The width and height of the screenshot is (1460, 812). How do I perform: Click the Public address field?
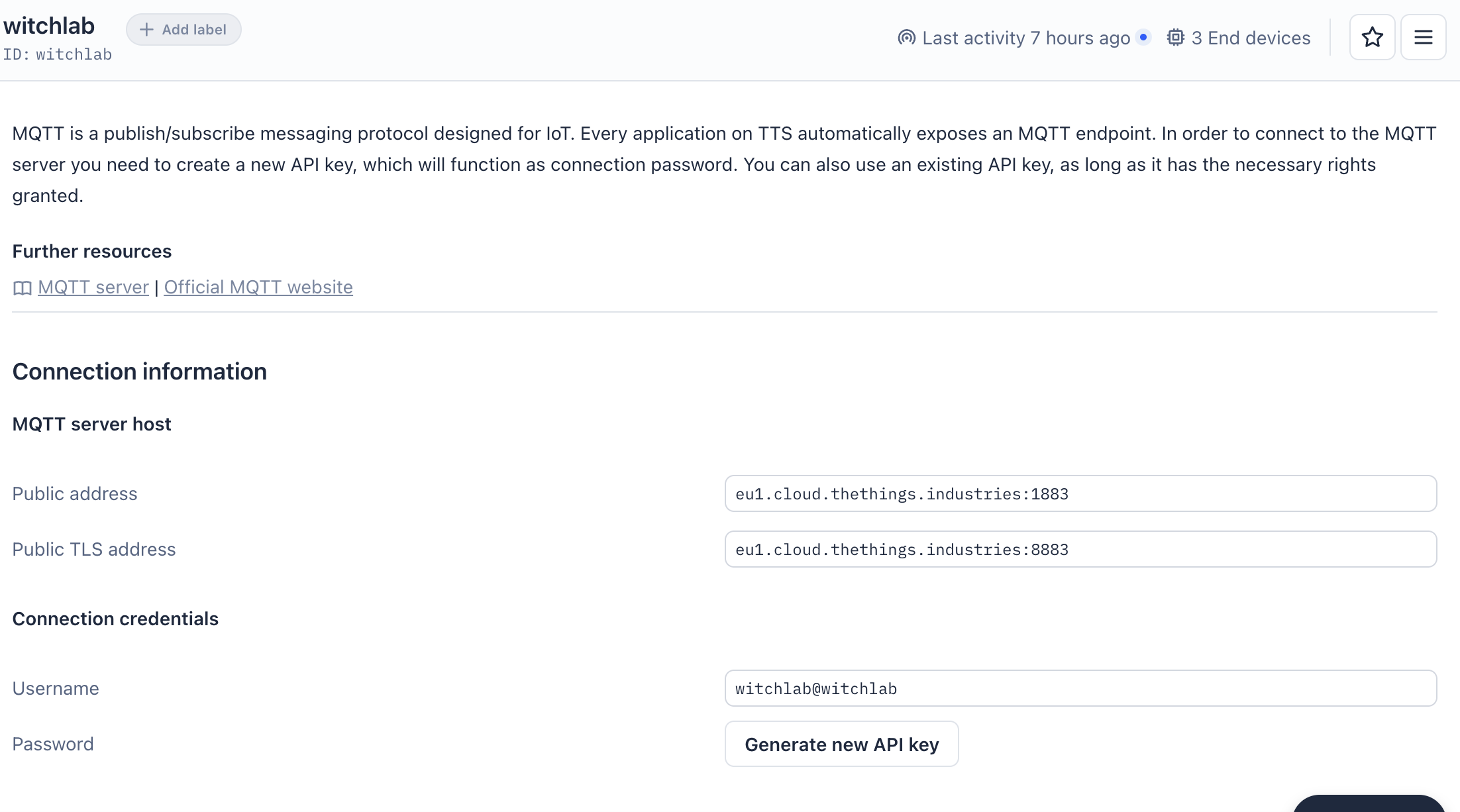coord(1080,494)
